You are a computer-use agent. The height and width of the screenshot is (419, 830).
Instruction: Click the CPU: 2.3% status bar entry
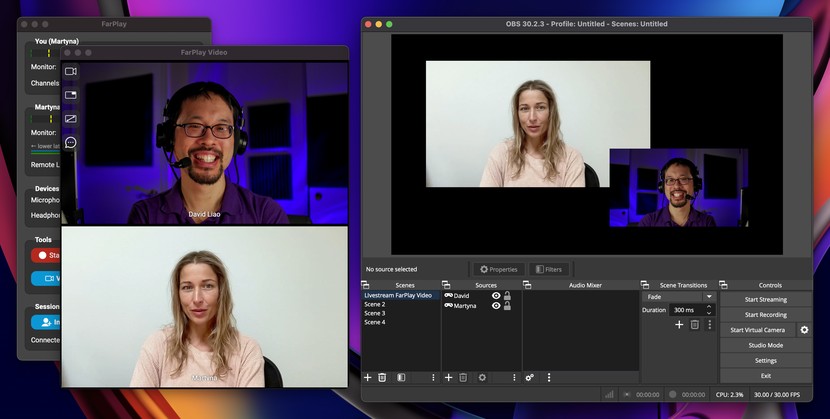click(x=729, y=395)
